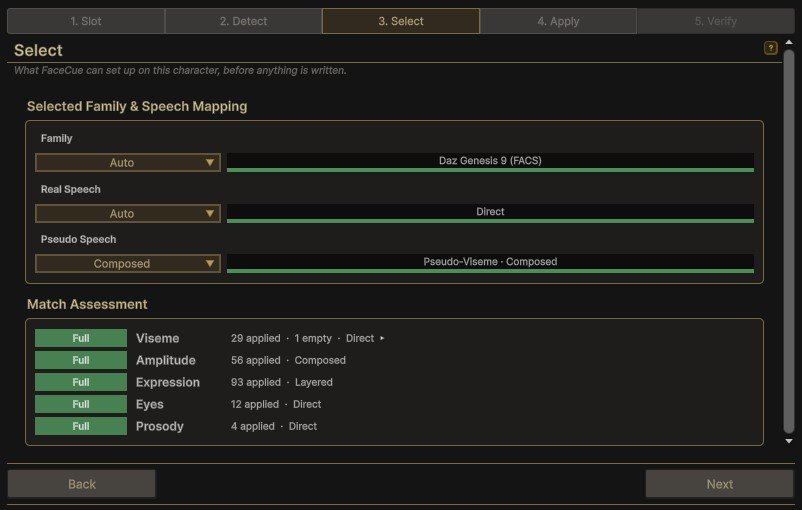Open the help question mark icon
Screen dimensions: 802x510
click(x=770, y=48)
